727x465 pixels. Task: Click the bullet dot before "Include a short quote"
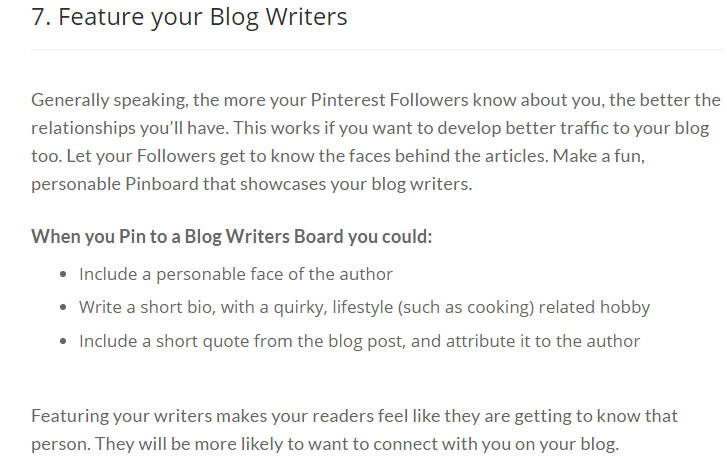(64, 342)
